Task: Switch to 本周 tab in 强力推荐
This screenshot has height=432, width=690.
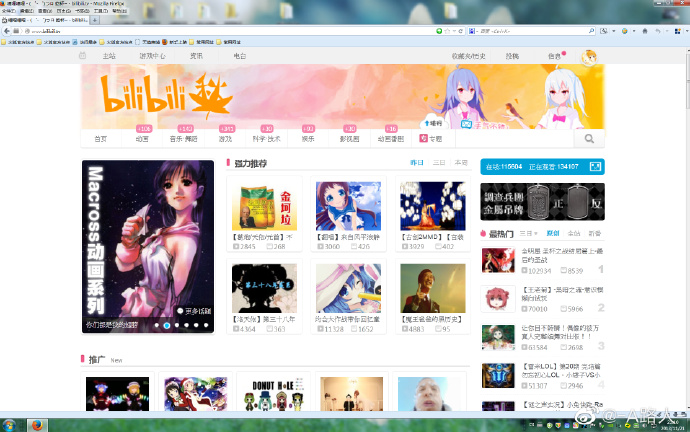Action: pyautogui.click(x=461, y=163)
